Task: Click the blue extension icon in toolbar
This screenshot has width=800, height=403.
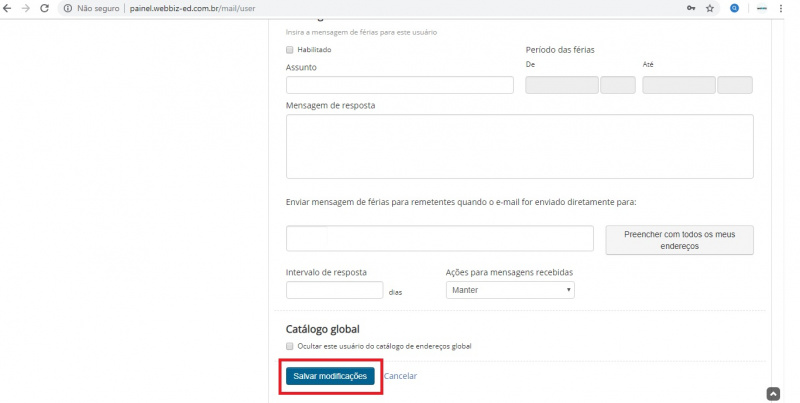Action: pos(735,8)
